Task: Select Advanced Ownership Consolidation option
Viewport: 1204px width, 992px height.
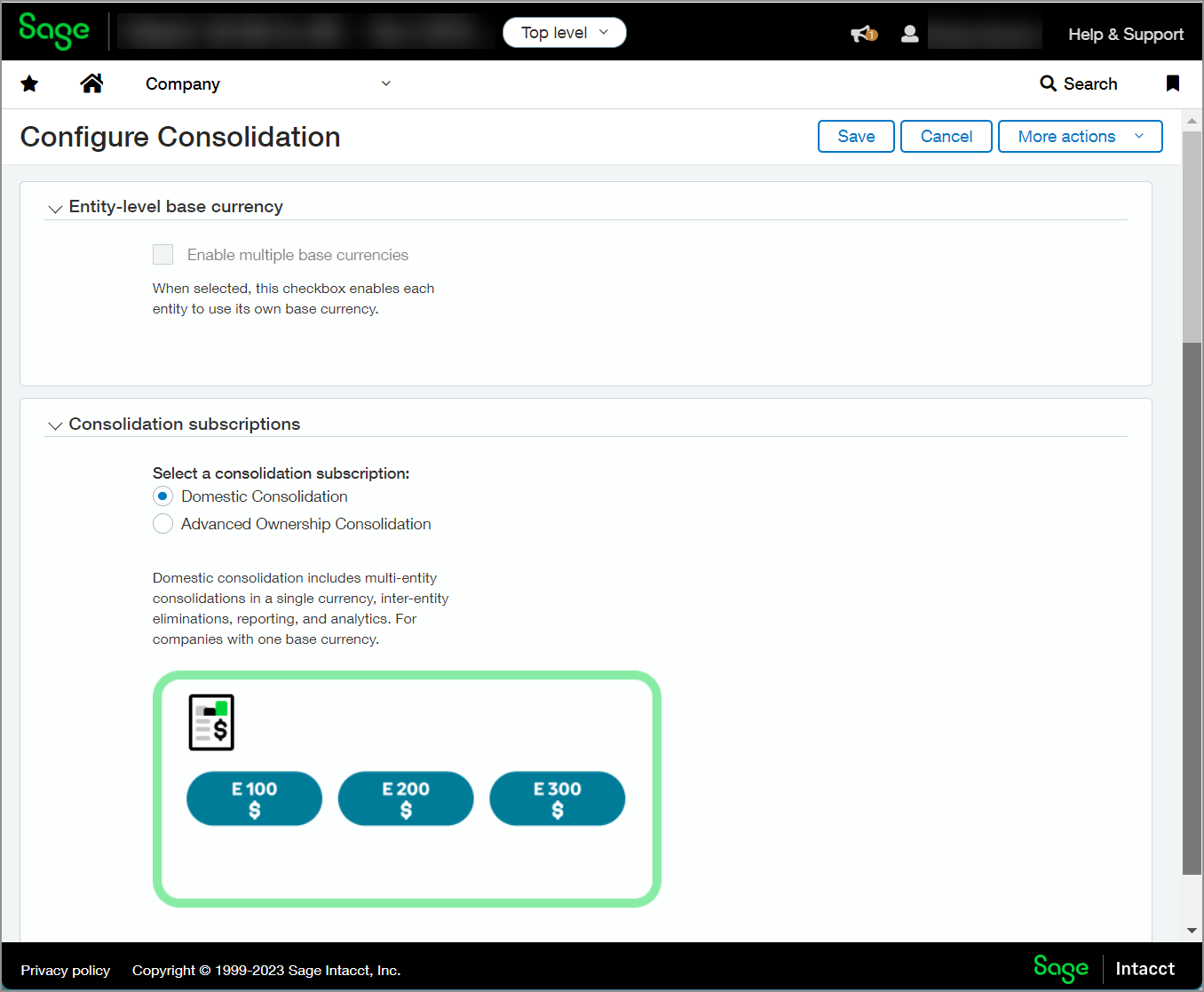Action: click(163, 524)
